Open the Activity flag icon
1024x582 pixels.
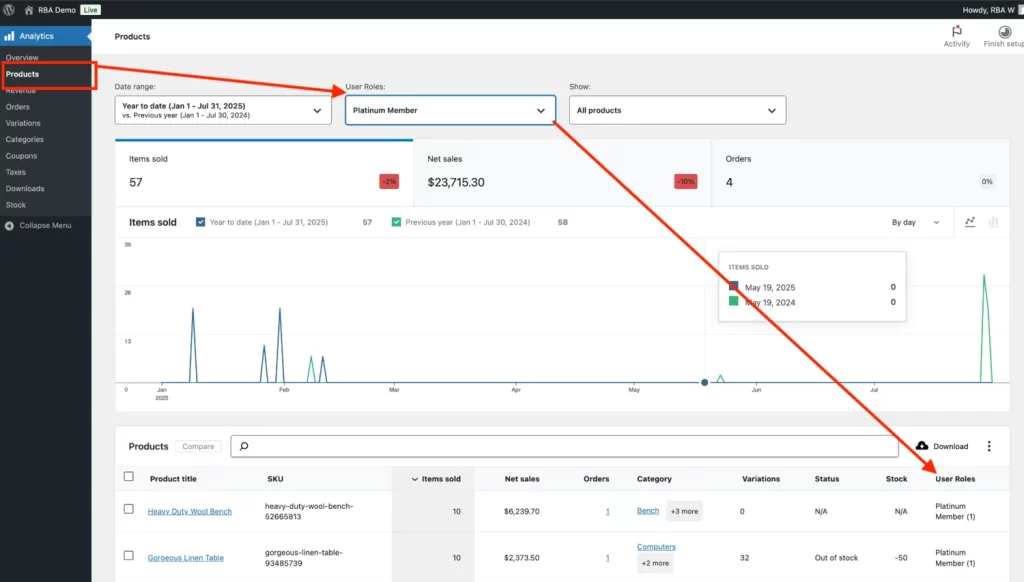tap(956, 32)
